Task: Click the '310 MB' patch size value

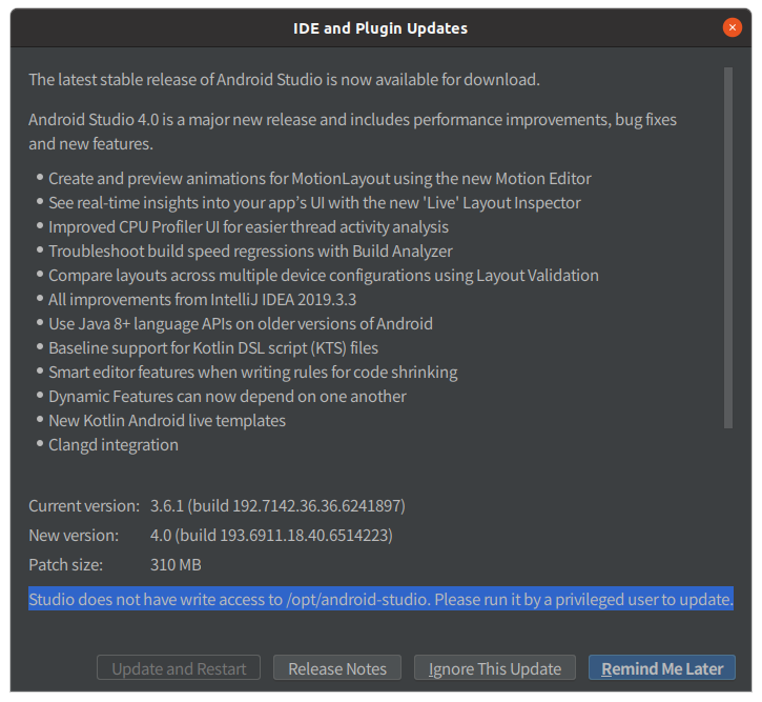Action: [x=175, y=565]
